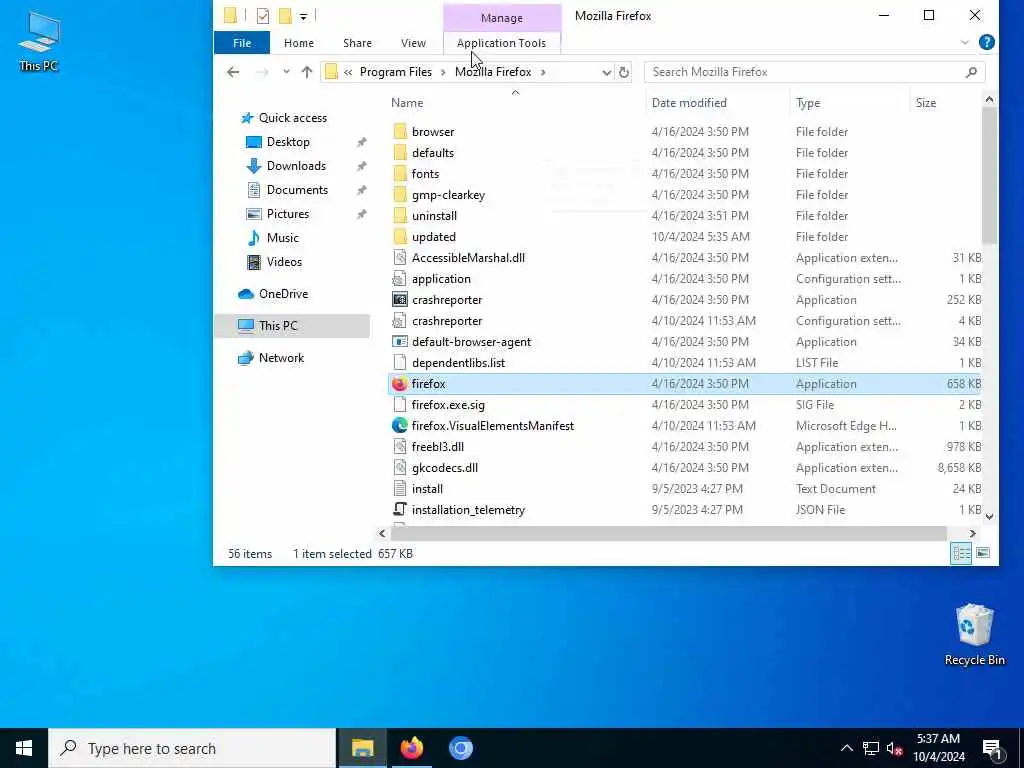Click the search magnifier icon in Explorer
This screenshot has width=1024, height=768.
(971, 72)
